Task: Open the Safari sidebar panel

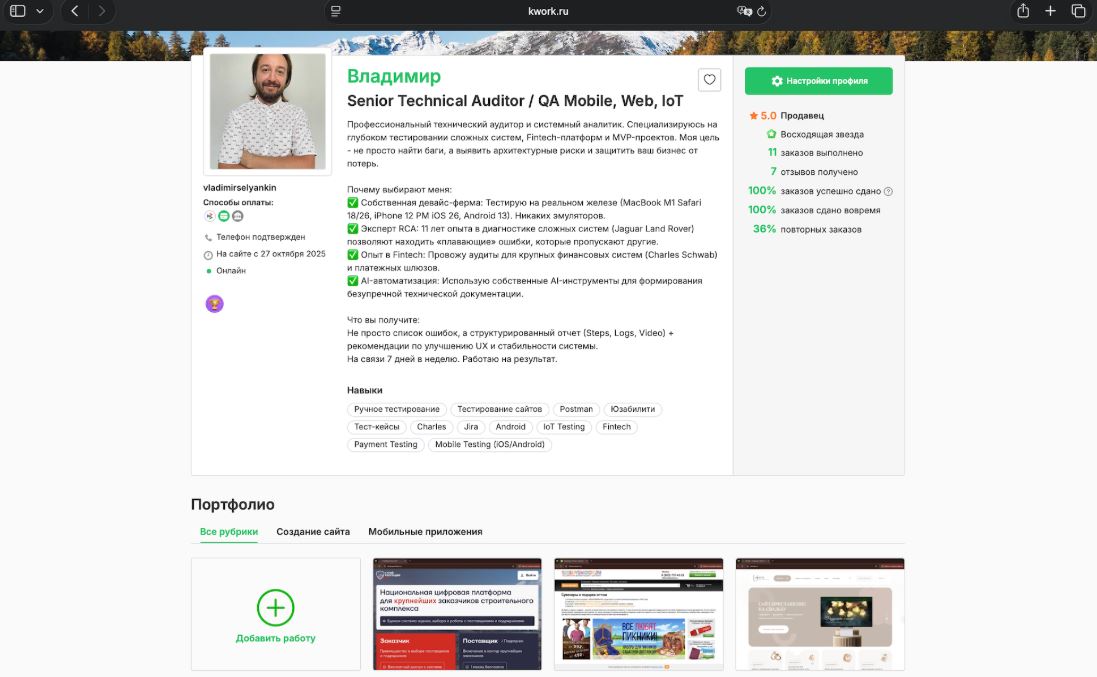Action: (18, 11)
